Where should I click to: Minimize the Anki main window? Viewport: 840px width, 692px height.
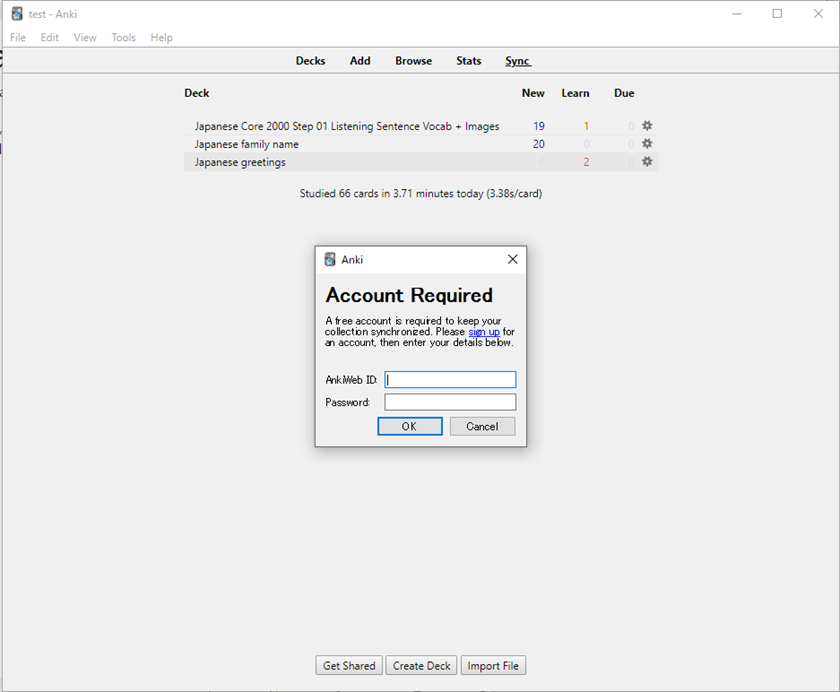tap(737, 14)
